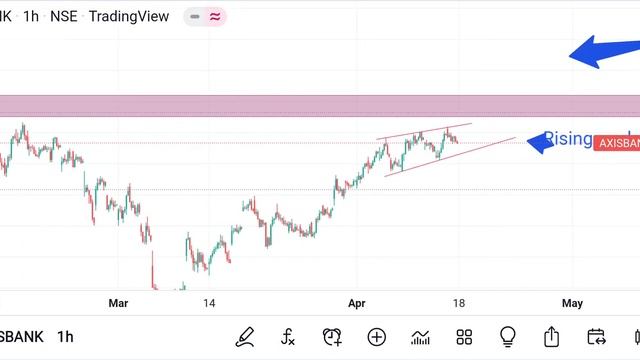Open the layout grid icon
The width and height of the screenshot is (640, 360).
464,337
